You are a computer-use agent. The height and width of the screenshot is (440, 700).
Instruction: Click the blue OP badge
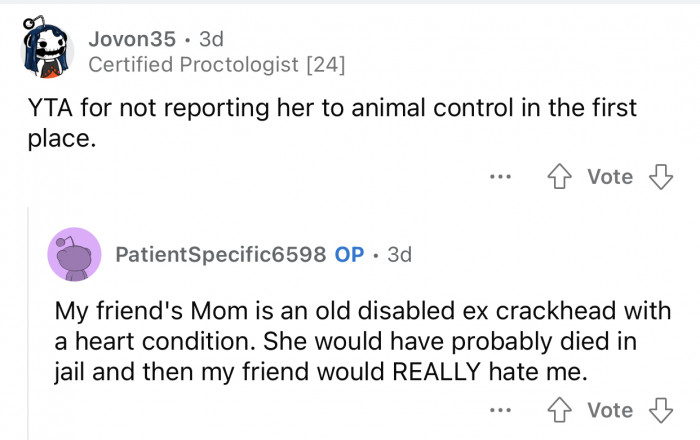click(x=349, y=254)
